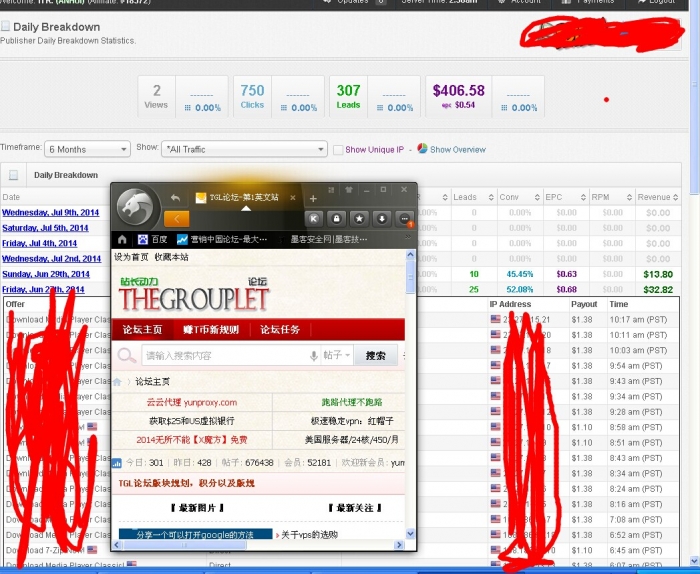Open the Timeframe 6 Months dropdown
700x574 pixels.
(x=88, y=149)
